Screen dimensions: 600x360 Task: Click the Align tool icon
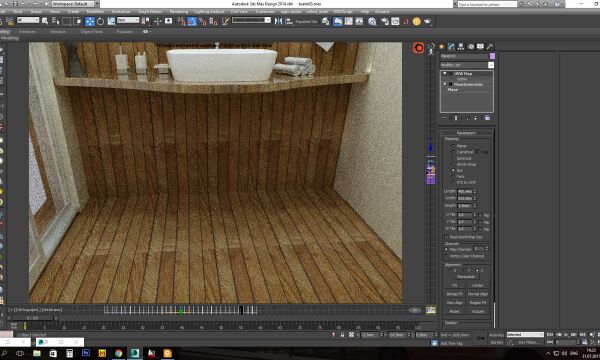289,21
